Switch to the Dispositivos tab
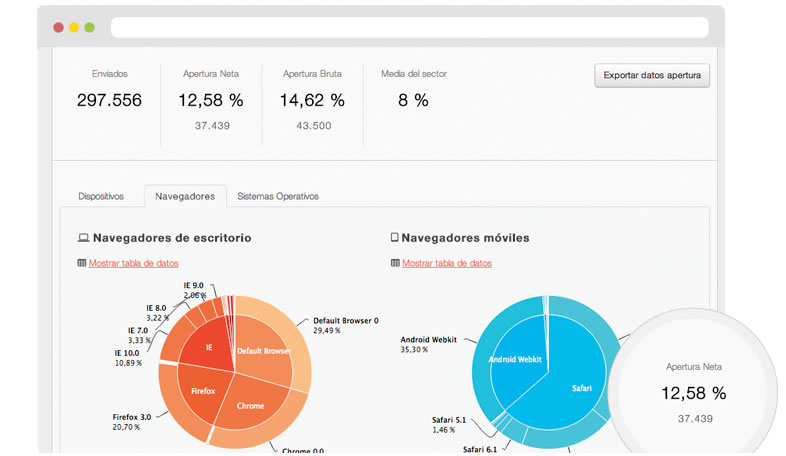Screen dimensions: 786x456 (101, 196)
